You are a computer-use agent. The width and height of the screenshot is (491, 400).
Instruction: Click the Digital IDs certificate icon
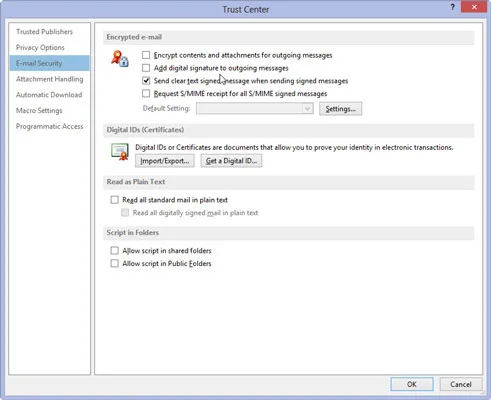point(120,151)
